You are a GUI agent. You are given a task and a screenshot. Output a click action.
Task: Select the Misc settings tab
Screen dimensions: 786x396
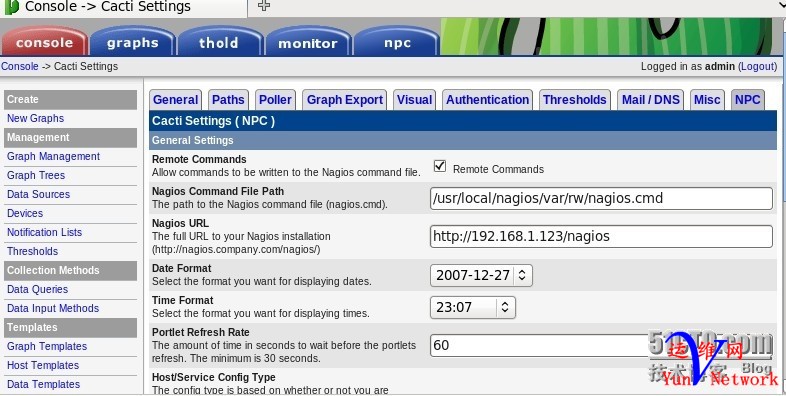pyautogui.click(x=707, y=100)
